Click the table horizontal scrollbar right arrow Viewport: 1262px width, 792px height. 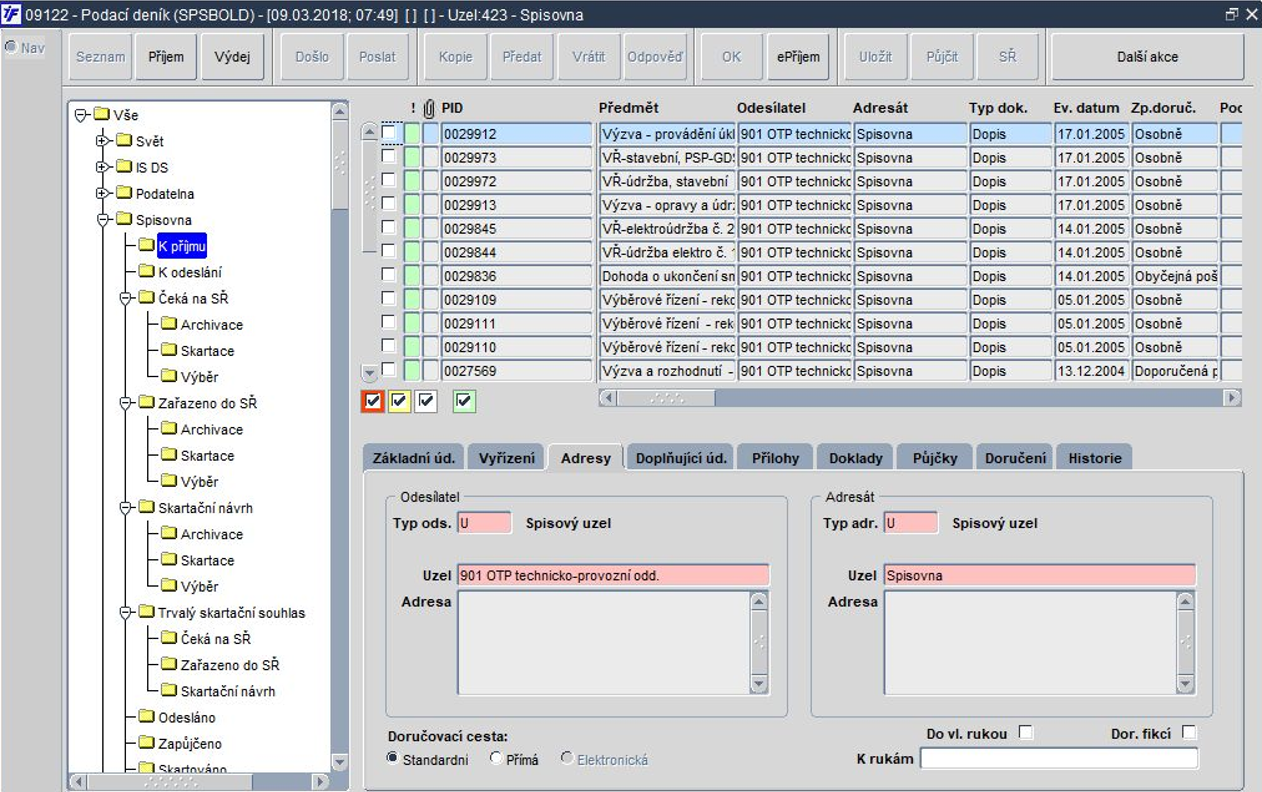tap(1232, 397)
